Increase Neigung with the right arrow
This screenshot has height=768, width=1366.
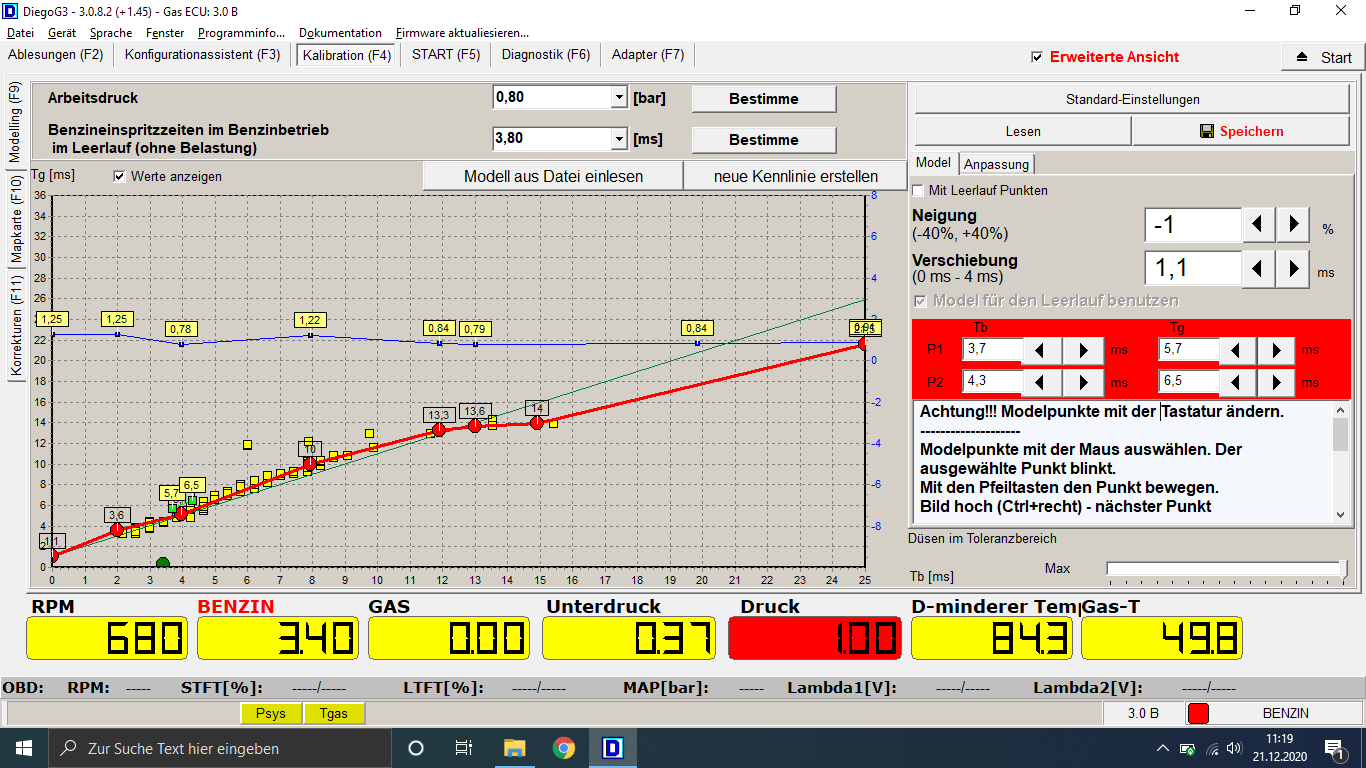[x=1293, y=225]
